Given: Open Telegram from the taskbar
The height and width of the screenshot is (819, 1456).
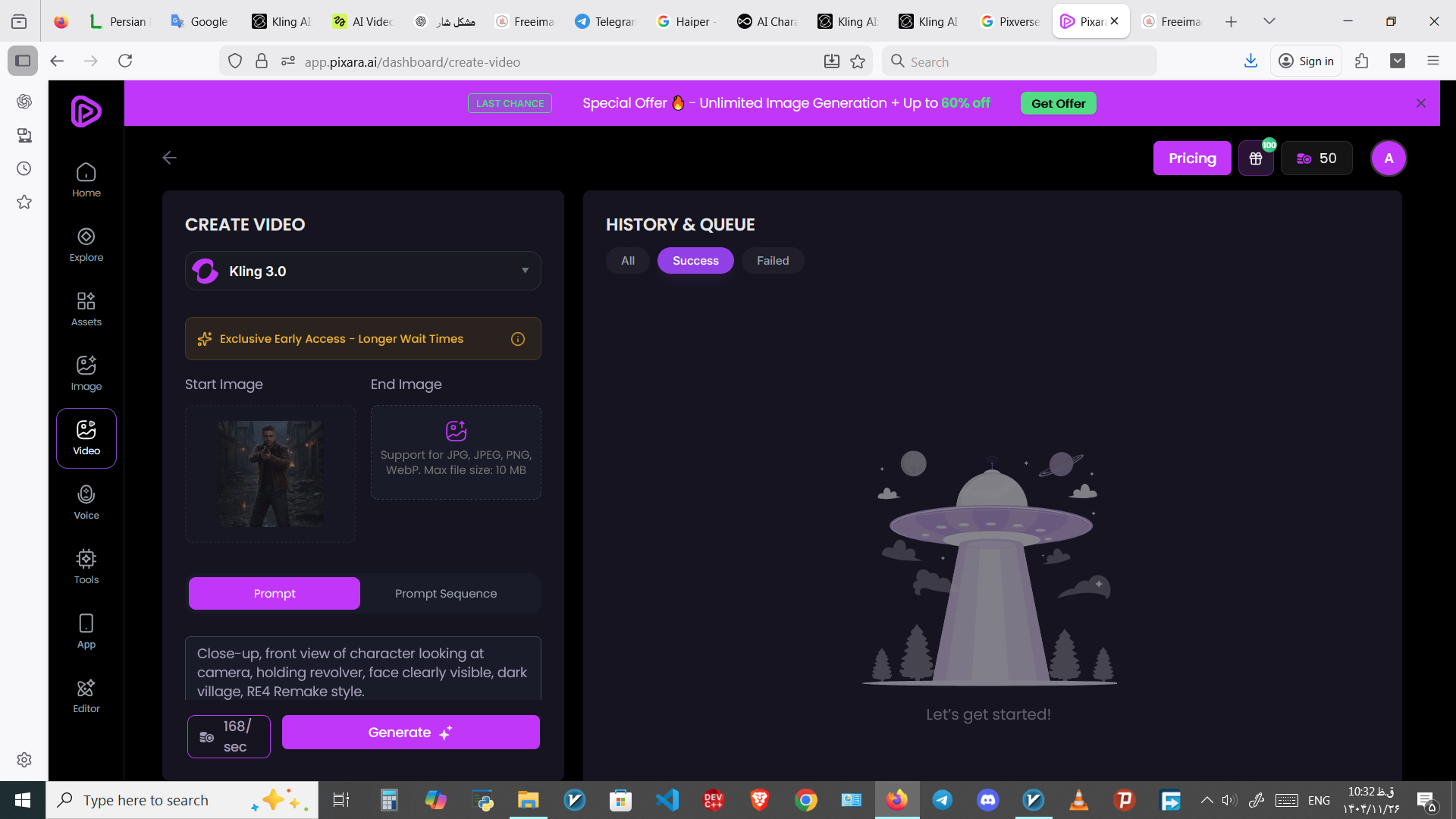Looking at the screenshot, I should pos(943,800).
